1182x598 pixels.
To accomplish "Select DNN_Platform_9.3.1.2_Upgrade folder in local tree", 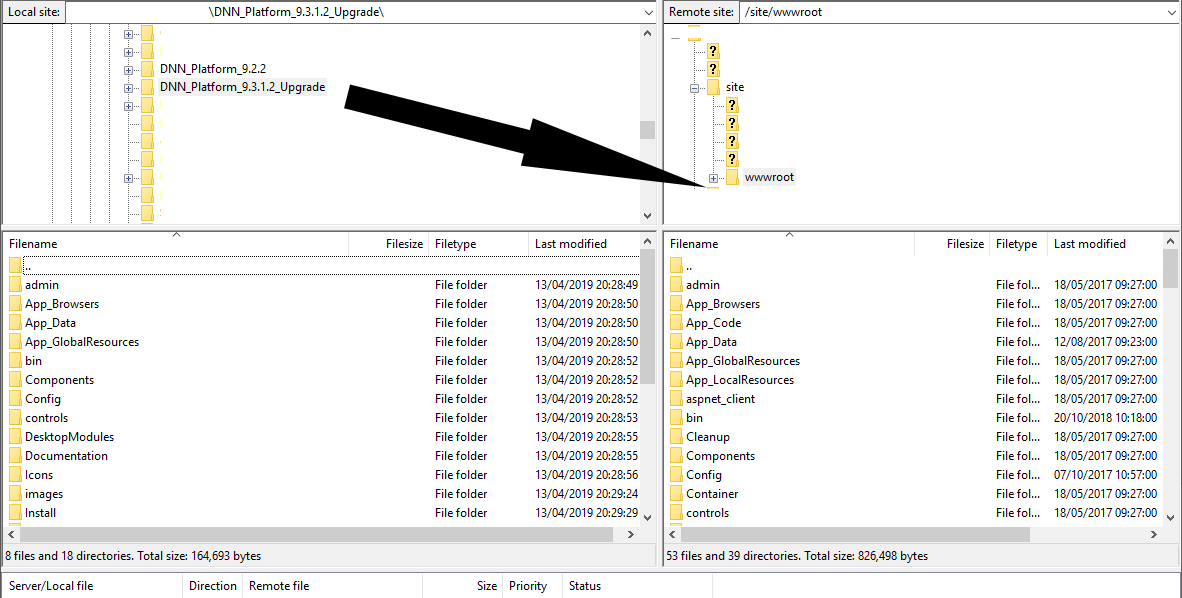I will click(242, 87).
